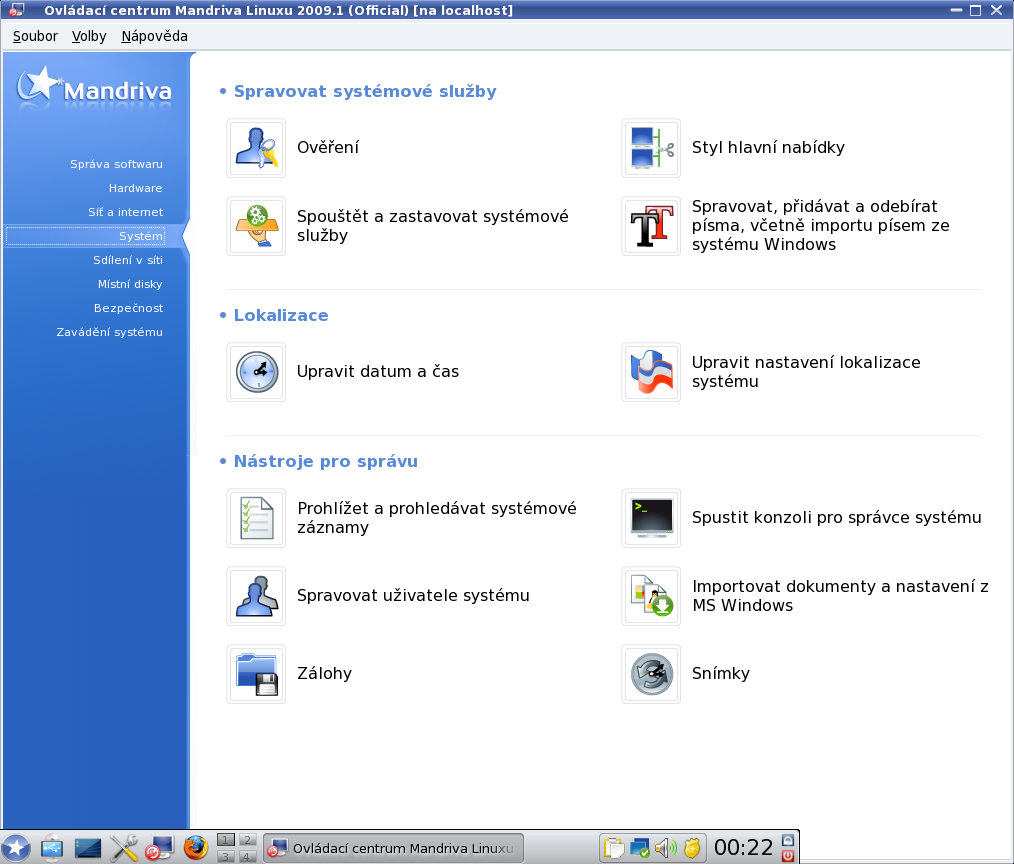
Task: Click the 00:22 clock in the taskbar
Action: (744, 847)
